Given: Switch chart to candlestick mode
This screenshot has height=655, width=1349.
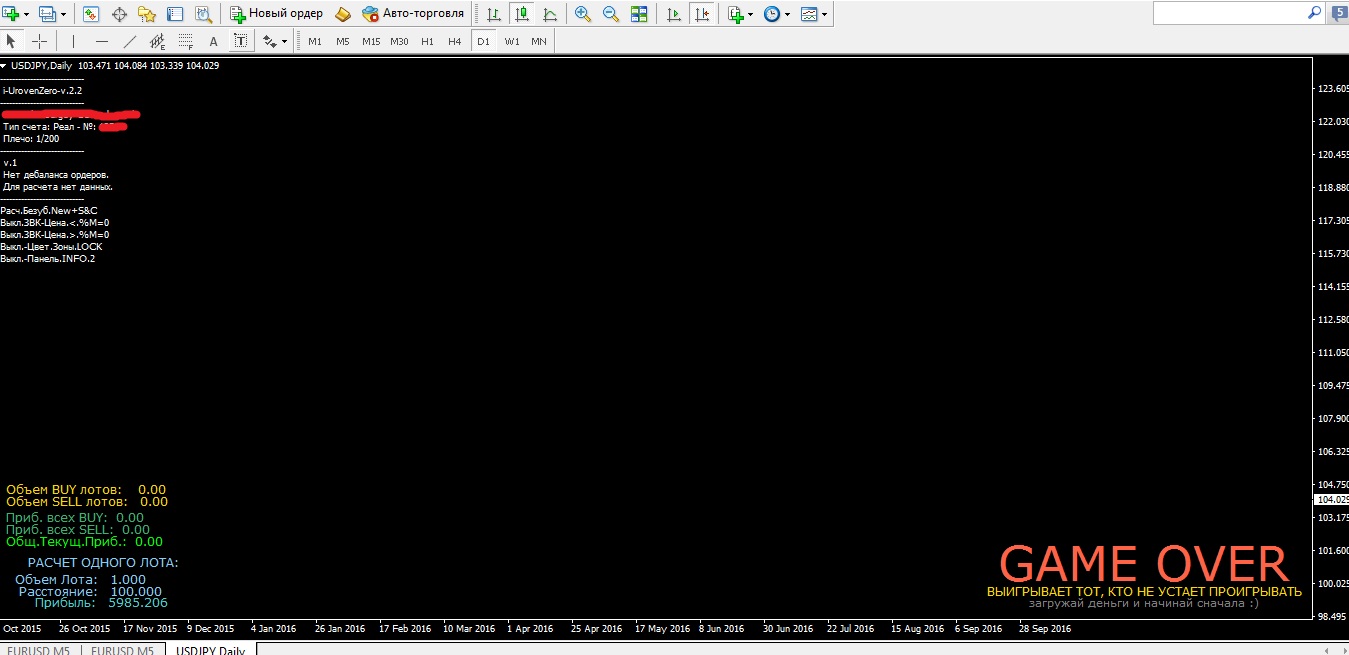Looking at the screenshot, I should [x=521, y=14].
